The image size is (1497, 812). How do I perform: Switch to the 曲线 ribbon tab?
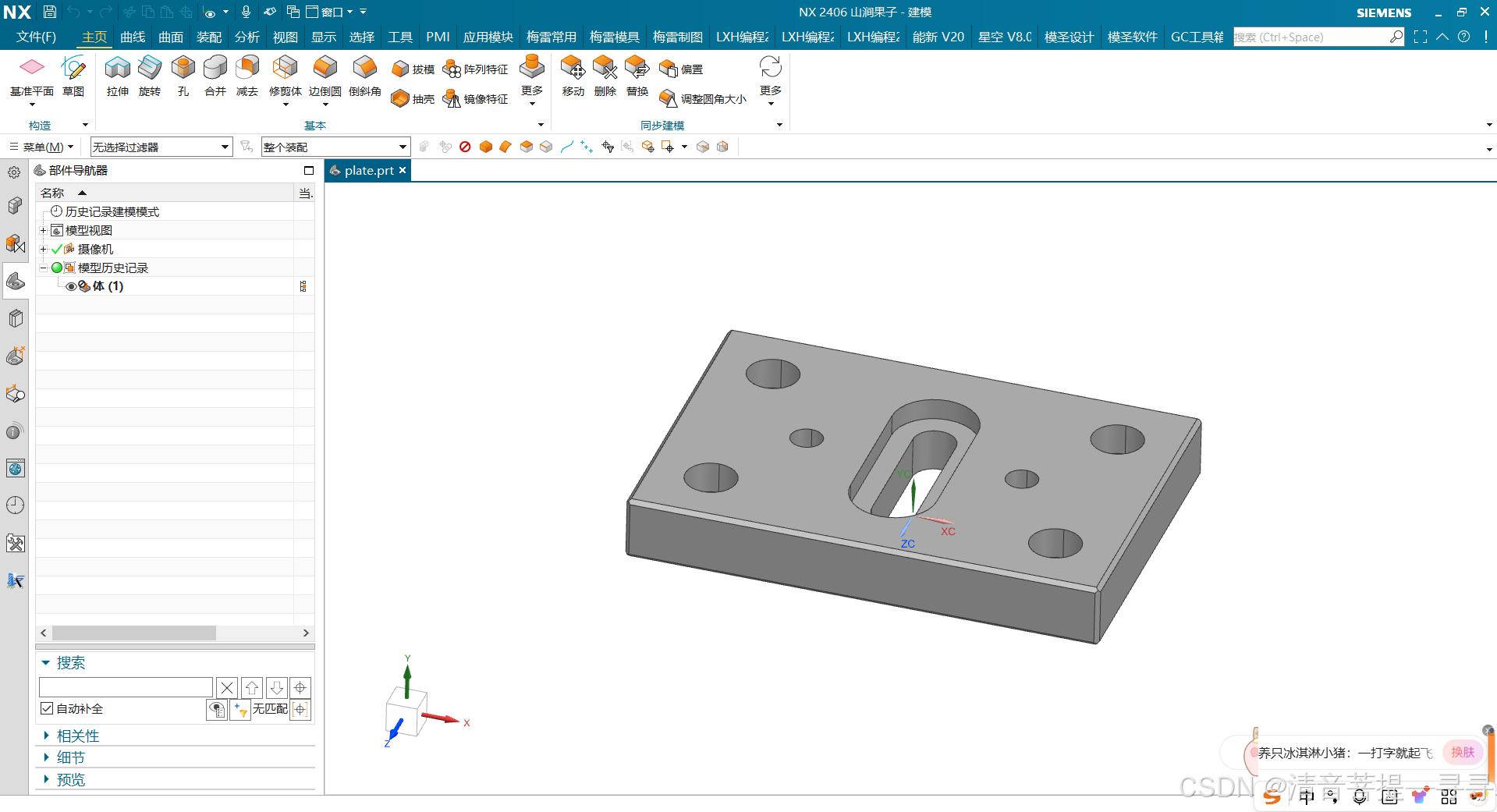click(x=133, y=37)
